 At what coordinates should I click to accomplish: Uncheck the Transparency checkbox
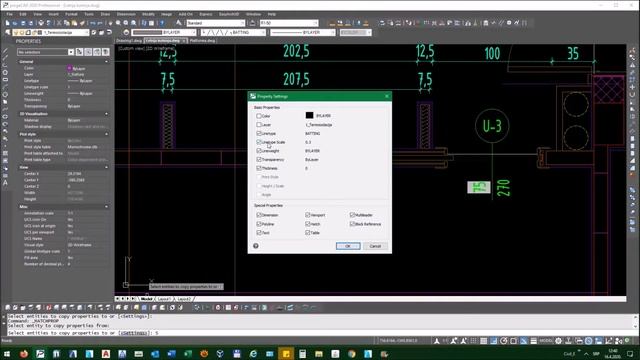click(x=259, y=160)
